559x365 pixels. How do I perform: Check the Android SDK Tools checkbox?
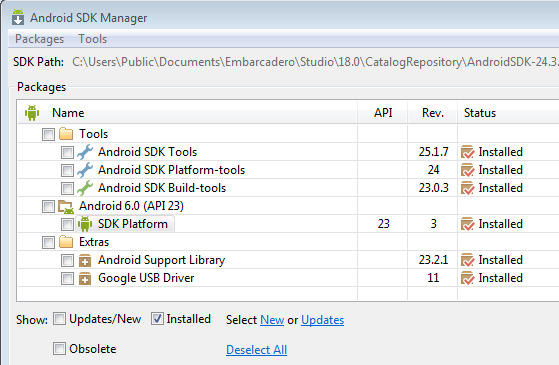click(x=67, y=152)
